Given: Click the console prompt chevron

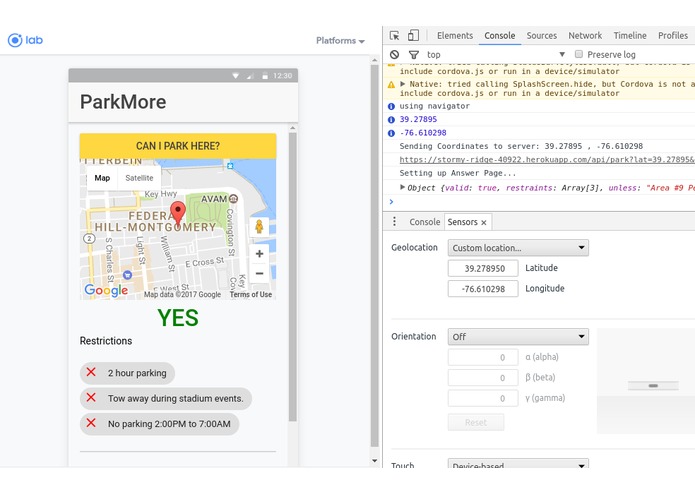Looking at the screenshot, I should click(391, 202).
